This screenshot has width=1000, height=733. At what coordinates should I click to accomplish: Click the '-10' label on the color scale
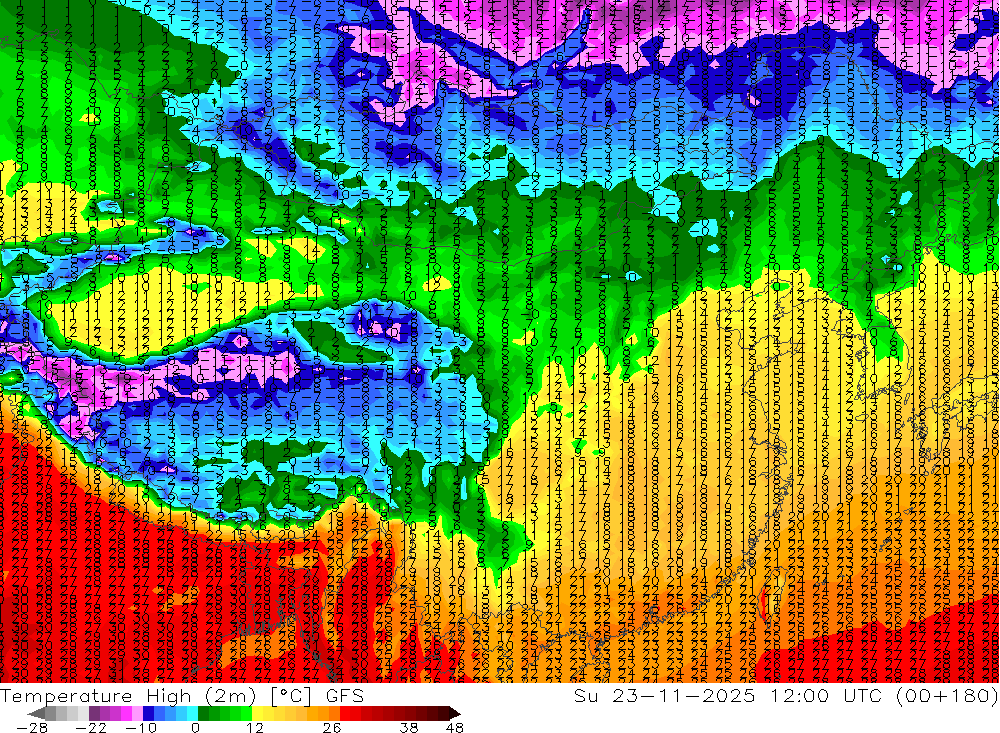[142, 728]
